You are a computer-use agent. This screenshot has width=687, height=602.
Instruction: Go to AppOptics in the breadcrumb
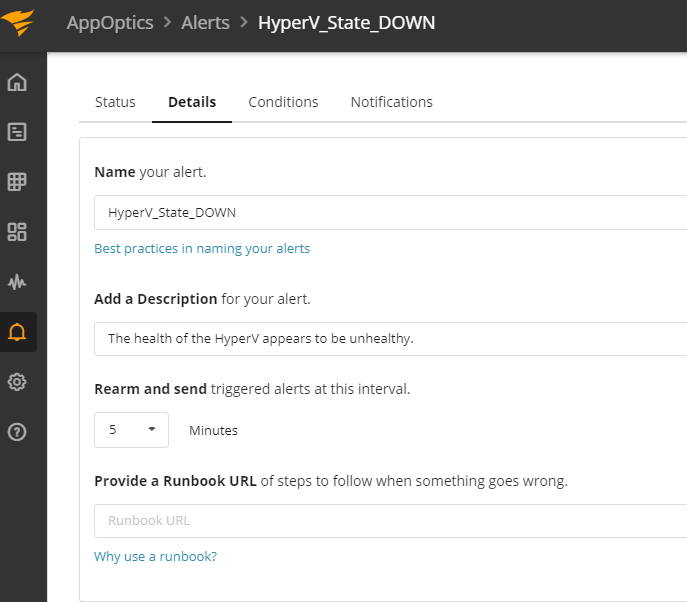point(110,22)
